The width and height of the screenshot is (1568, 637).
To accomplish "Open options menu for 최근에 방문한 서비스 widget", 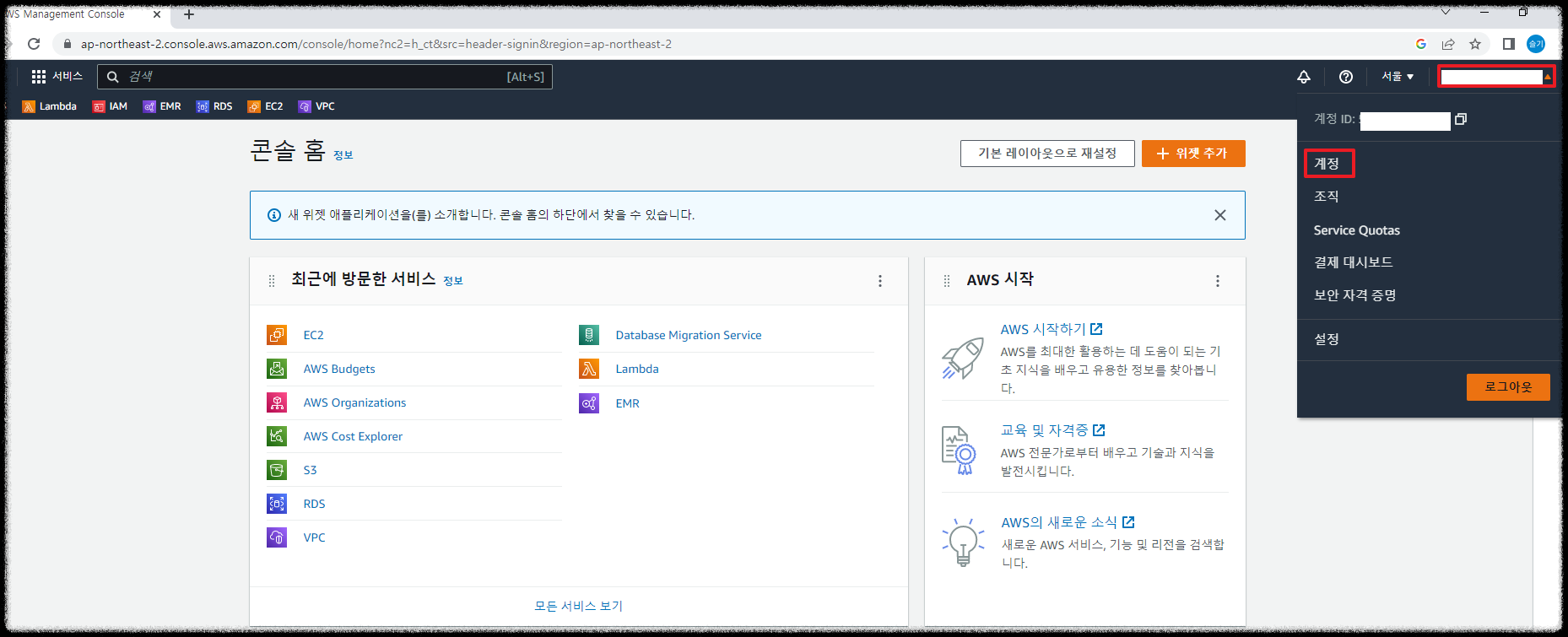I will click(x=880, y=281).
